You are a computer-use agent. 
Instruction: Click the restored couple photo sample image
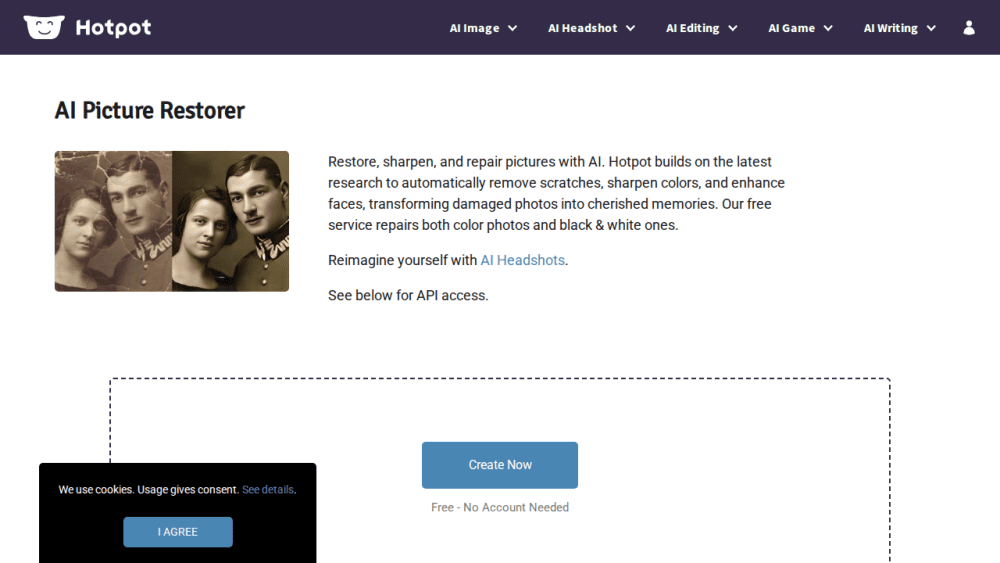[172, 221]
